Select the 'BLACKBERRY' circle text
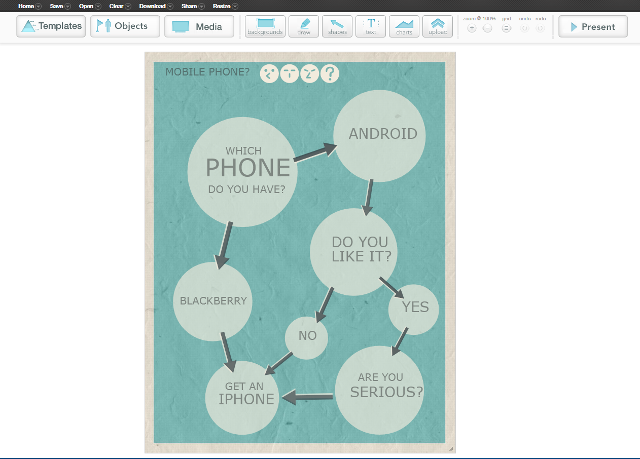The width and height of the screenshot is (640, 459). point(213,301)
